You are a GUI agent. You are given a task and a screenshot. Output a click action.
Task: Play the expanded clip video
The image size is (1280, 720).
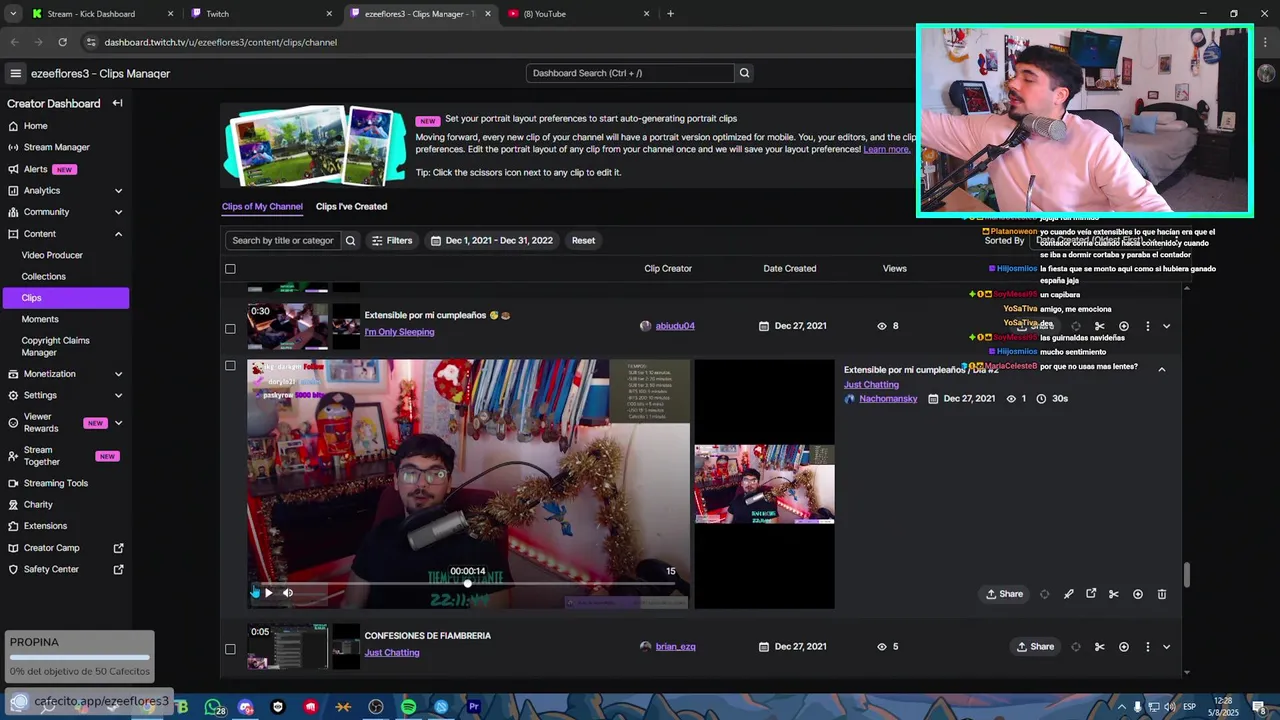point(268,593)
